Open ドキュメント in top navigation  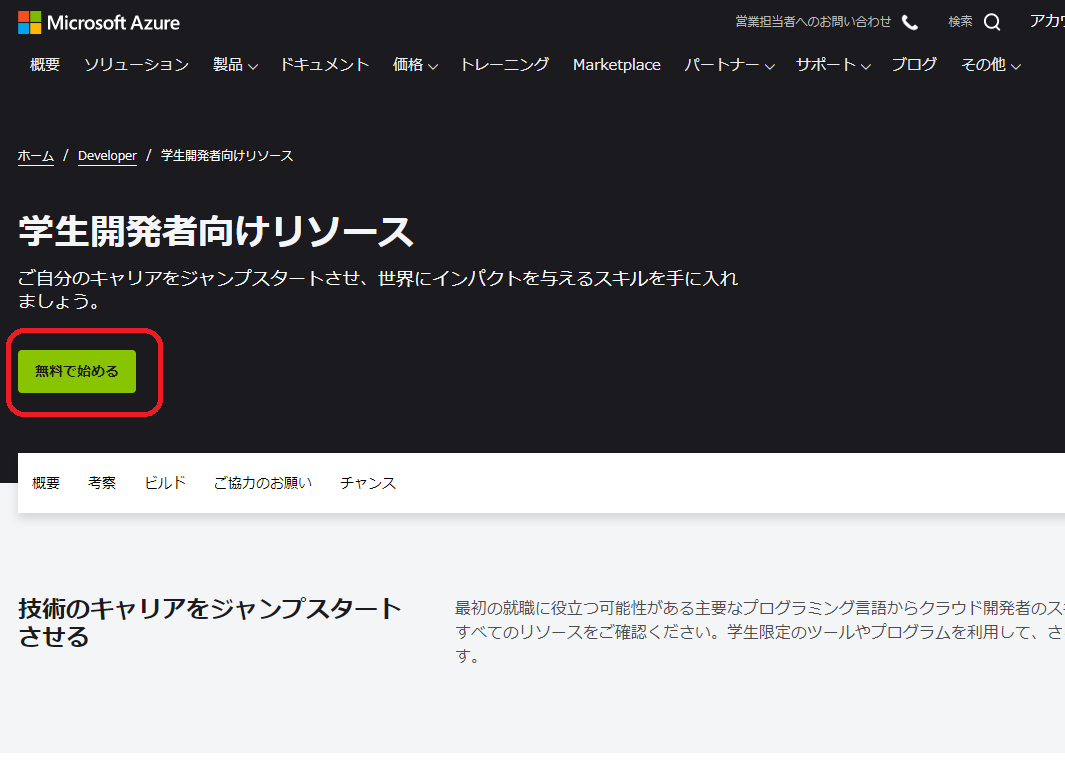click(x=325, y=65)
